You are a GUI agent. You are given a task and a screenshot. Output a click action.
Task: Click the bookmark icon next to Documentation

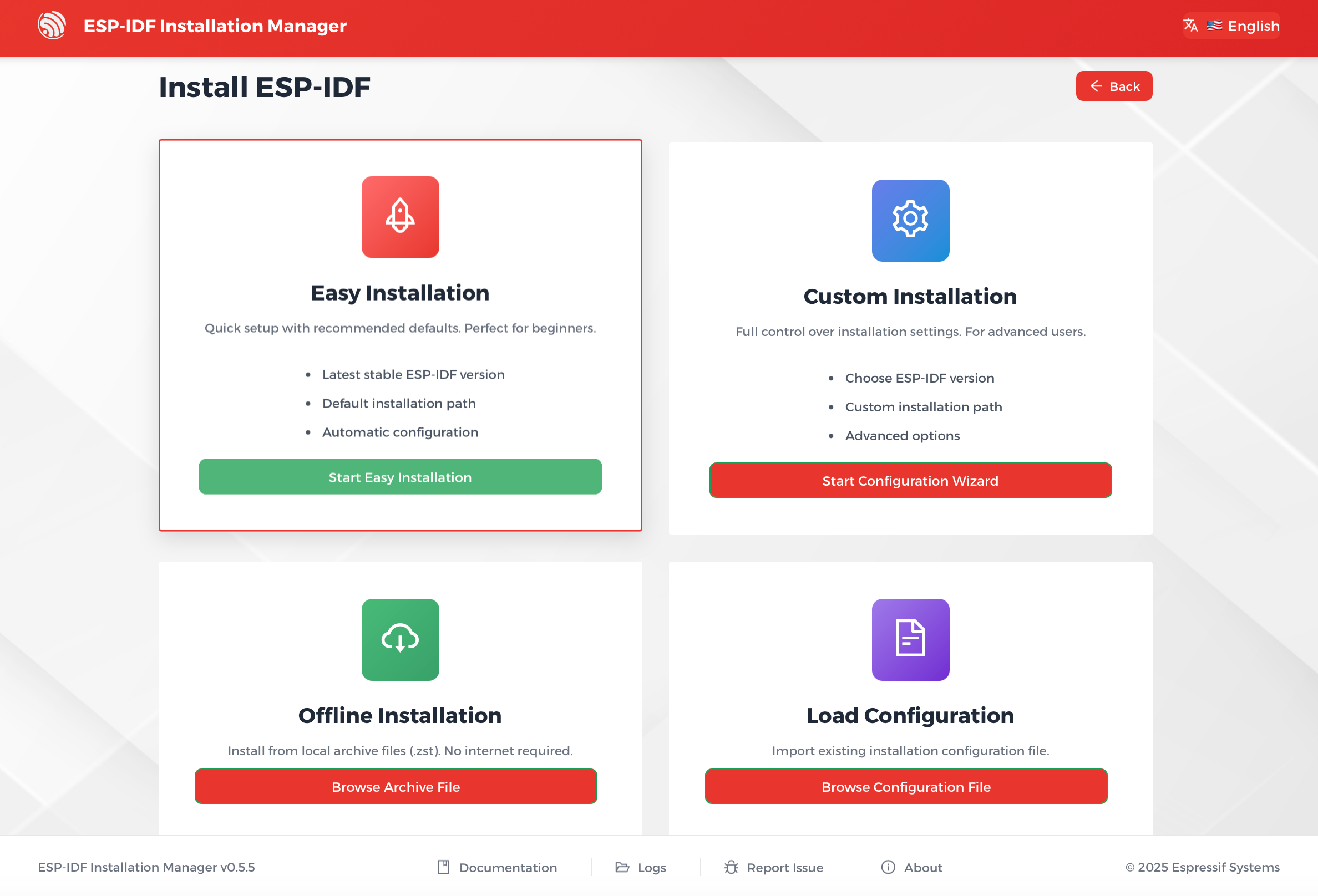point(444,867)
